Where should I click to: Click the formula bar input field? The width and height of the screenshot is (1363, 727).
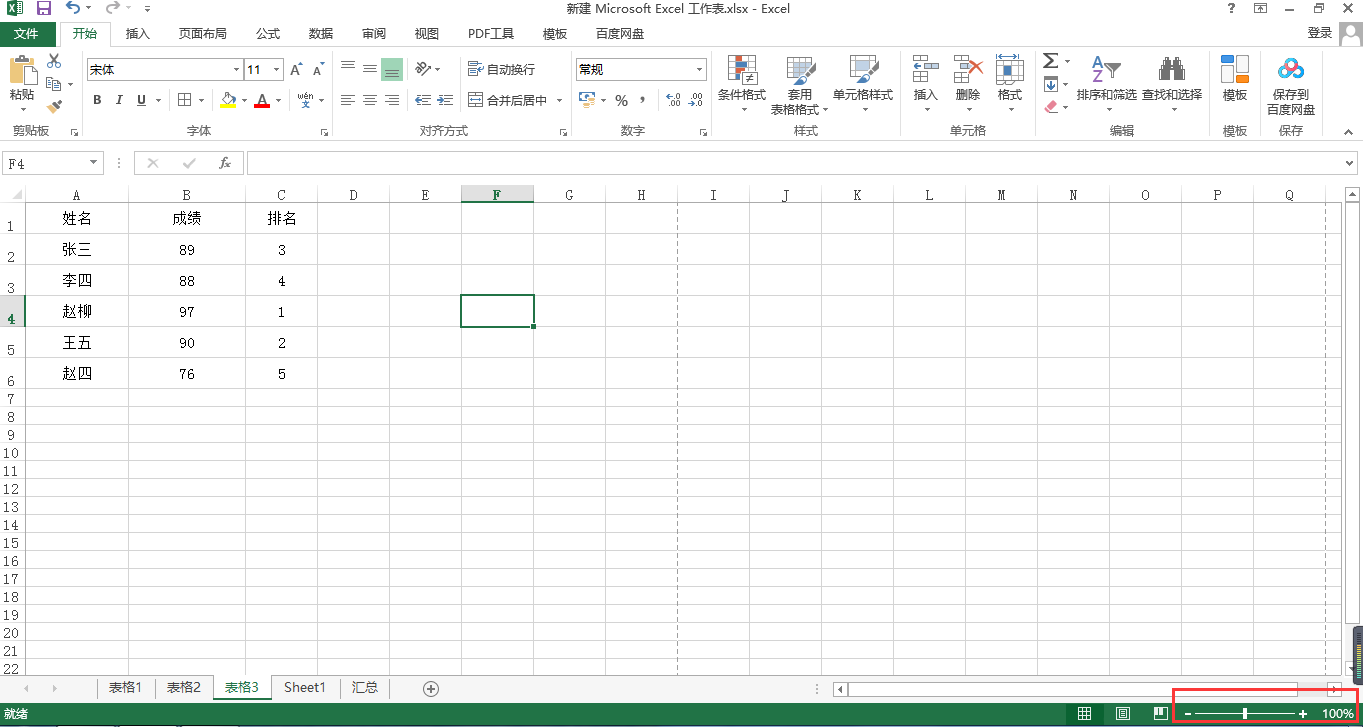[794, 163]
